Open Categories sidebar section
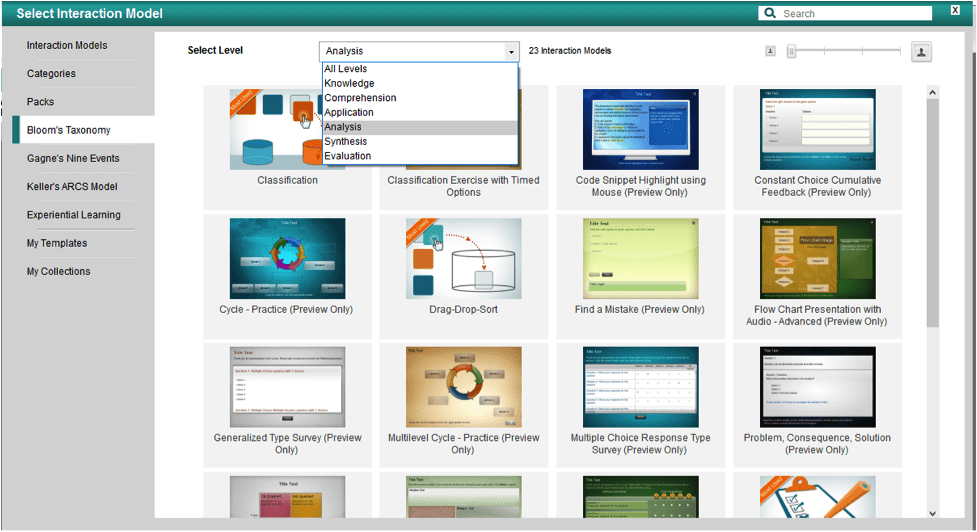 (51, 74)
